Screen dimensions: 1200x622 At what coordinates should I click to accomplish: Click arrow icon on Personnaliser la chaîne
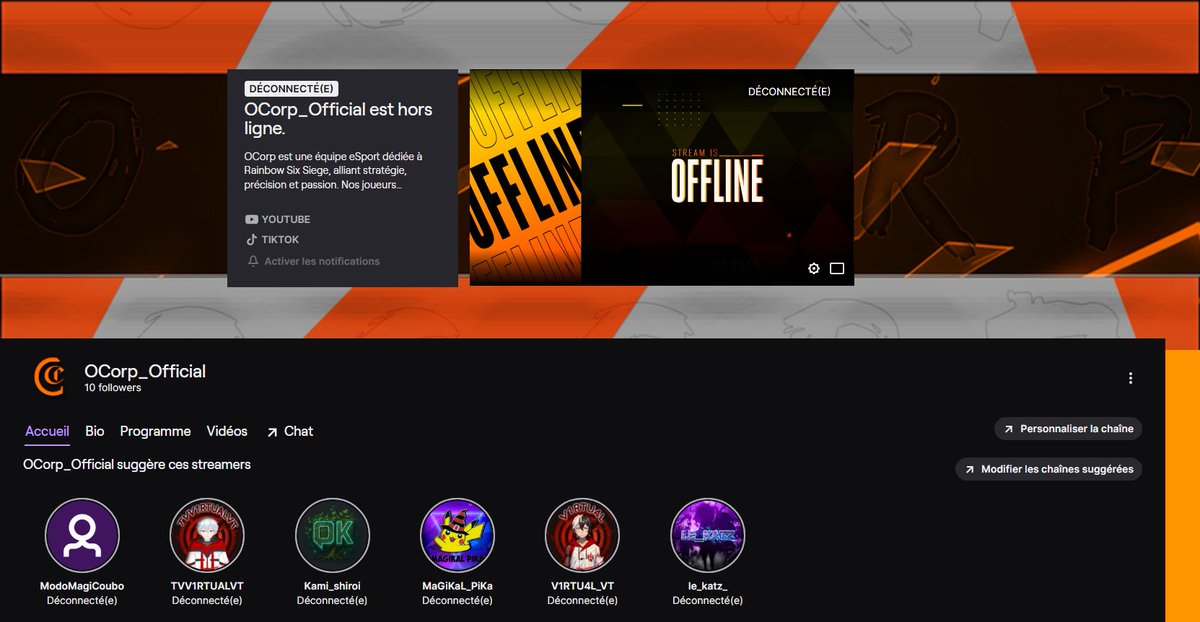[1008, 429]
